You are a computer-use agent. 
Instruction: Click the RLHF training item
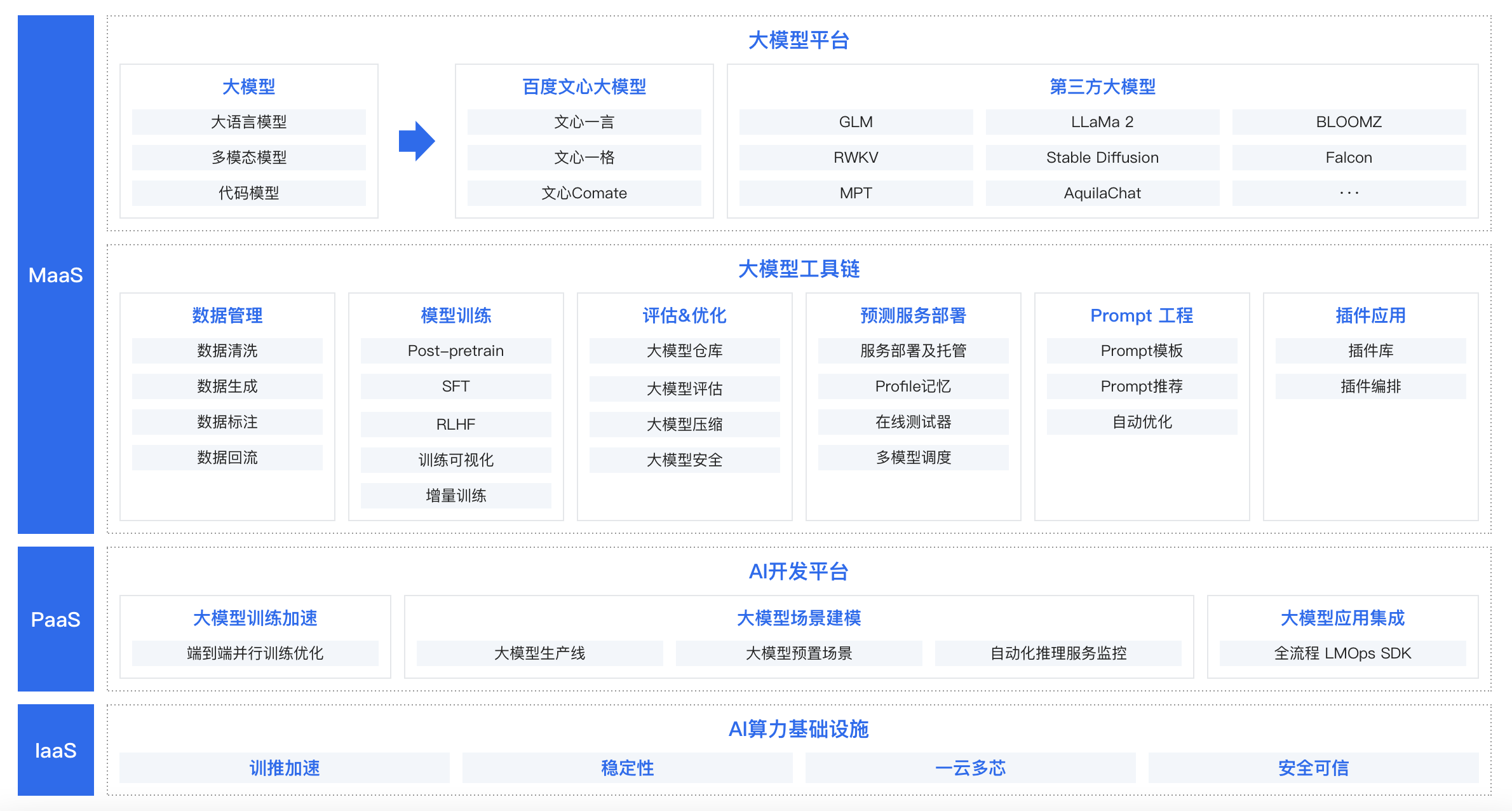(456, 425)
